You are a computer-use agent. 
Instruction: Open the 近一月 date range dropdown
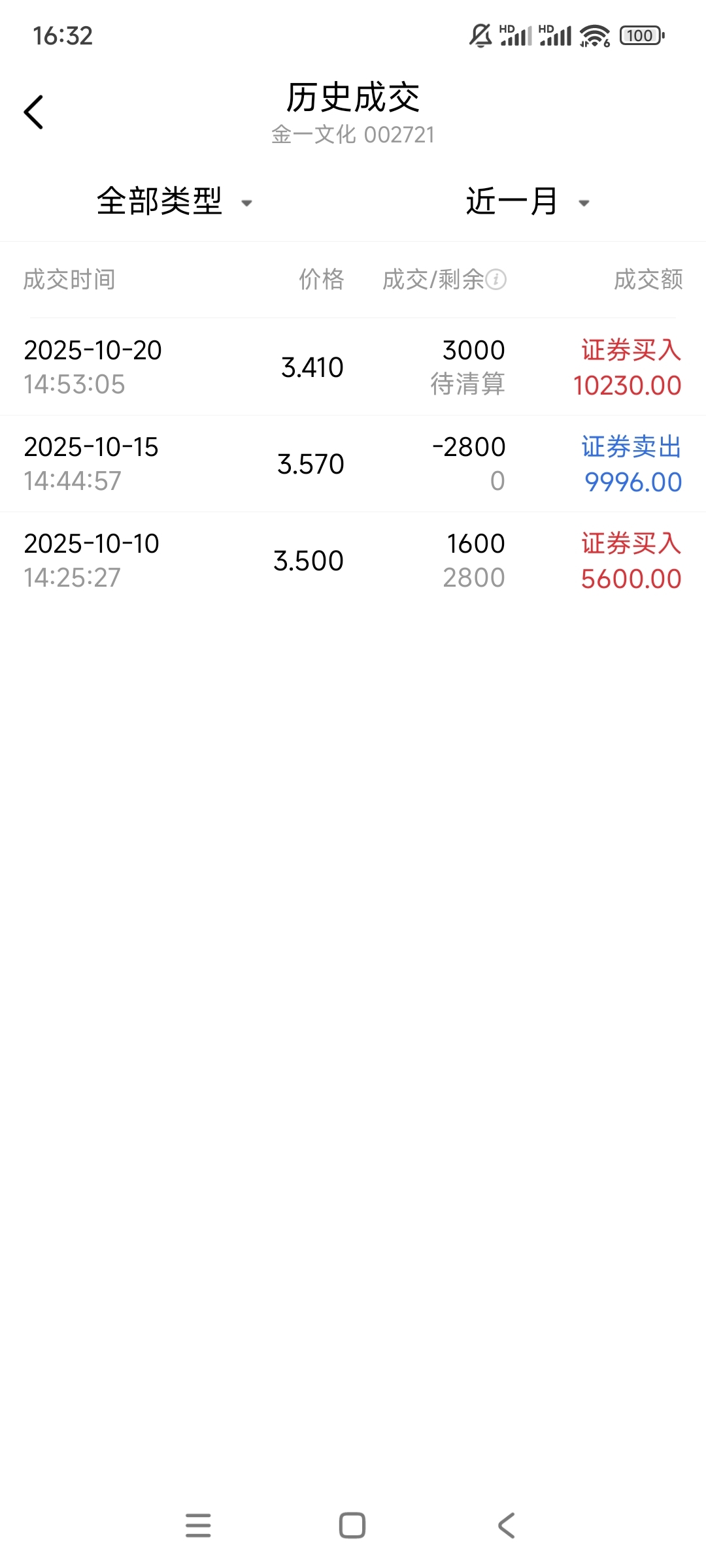[x=511, y=201]
